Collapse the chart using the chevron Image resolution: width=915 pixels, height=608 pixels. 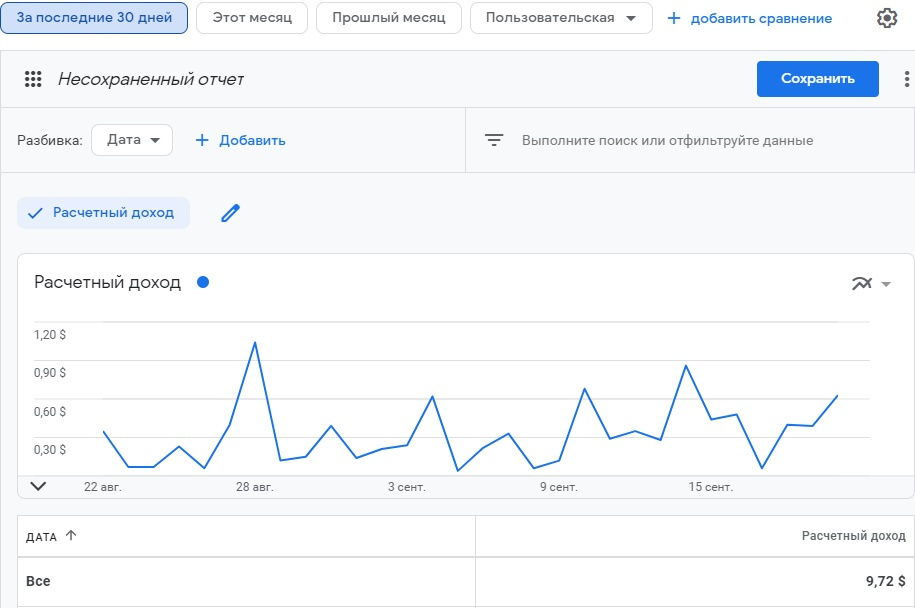[x=39, y=486]
